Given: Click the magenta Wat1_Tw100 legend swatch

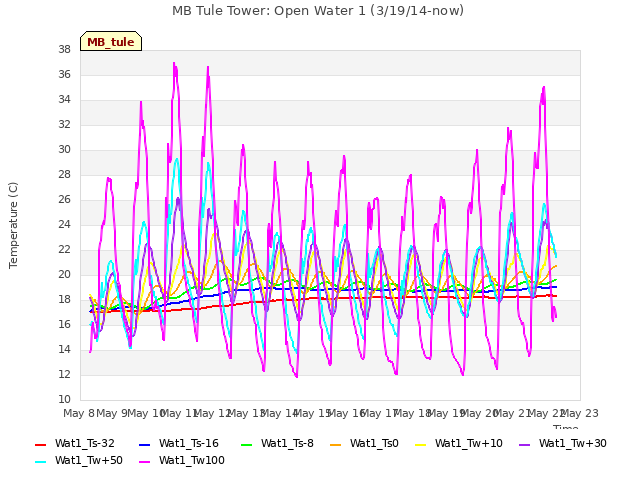Looking at the screenshot, I should (145, 462).
